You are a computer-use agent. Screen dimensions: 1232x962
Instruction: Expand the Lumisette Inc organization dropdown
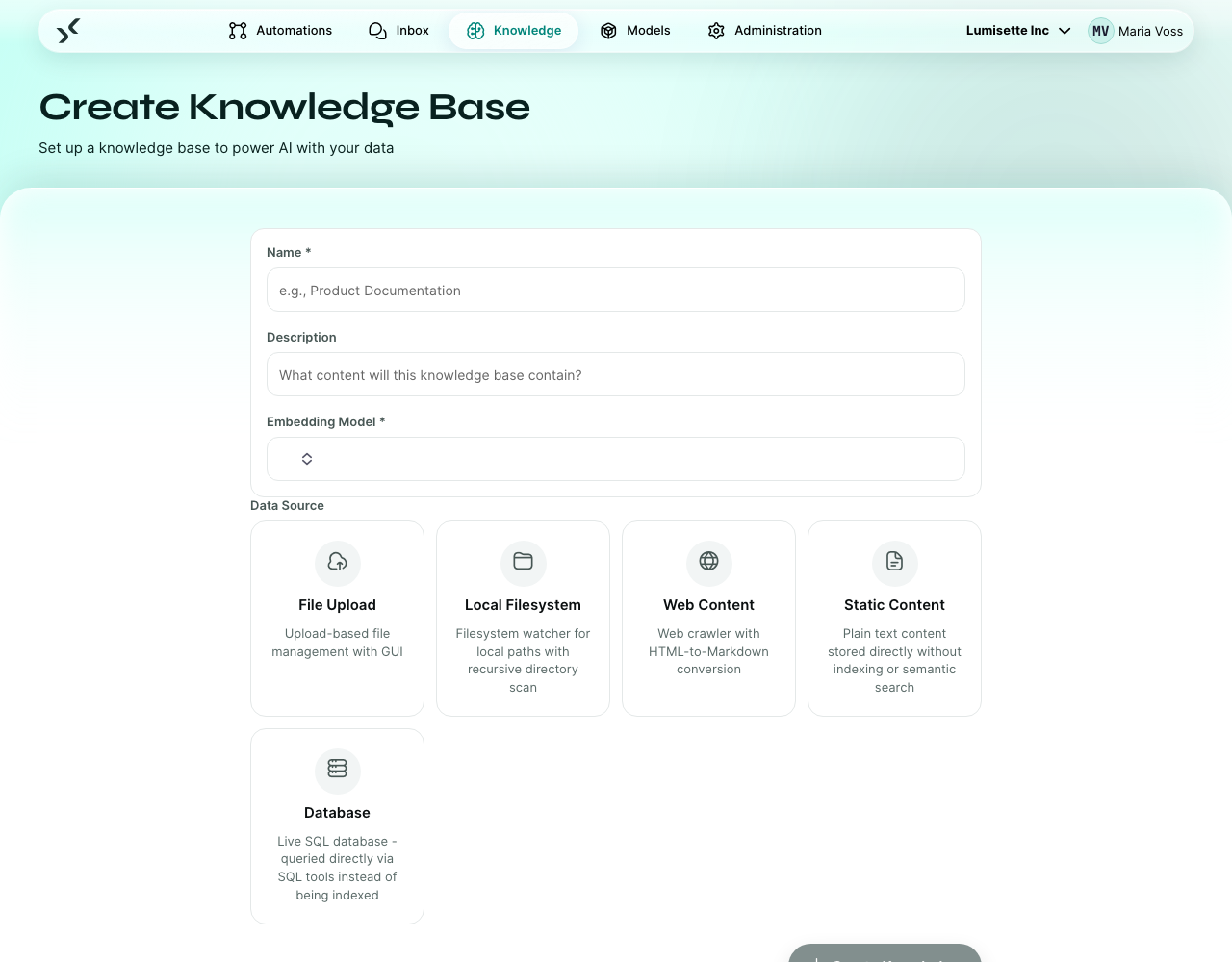(1018, 31)
